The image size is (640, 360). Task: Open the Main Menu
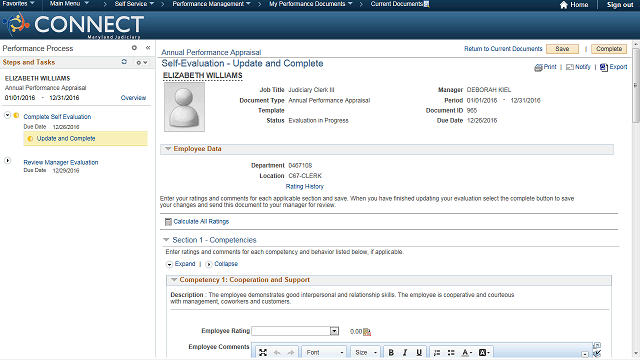click(69, 4)
